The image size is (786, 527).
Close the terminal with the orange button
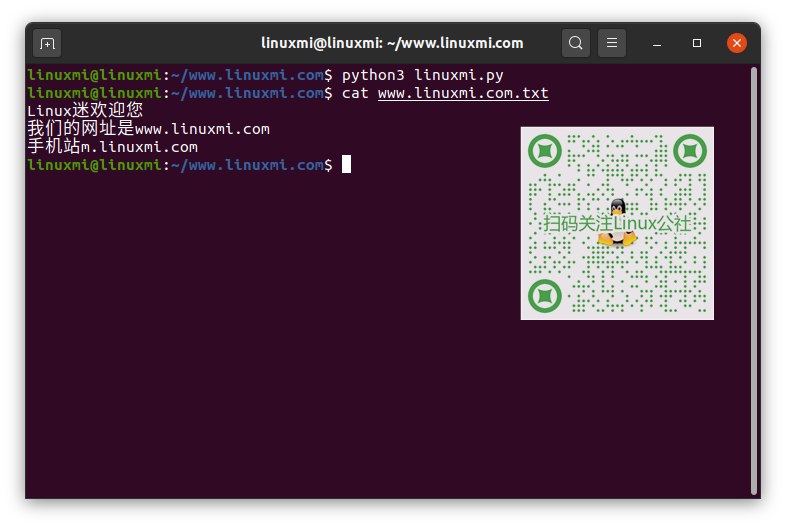point(737,43)
